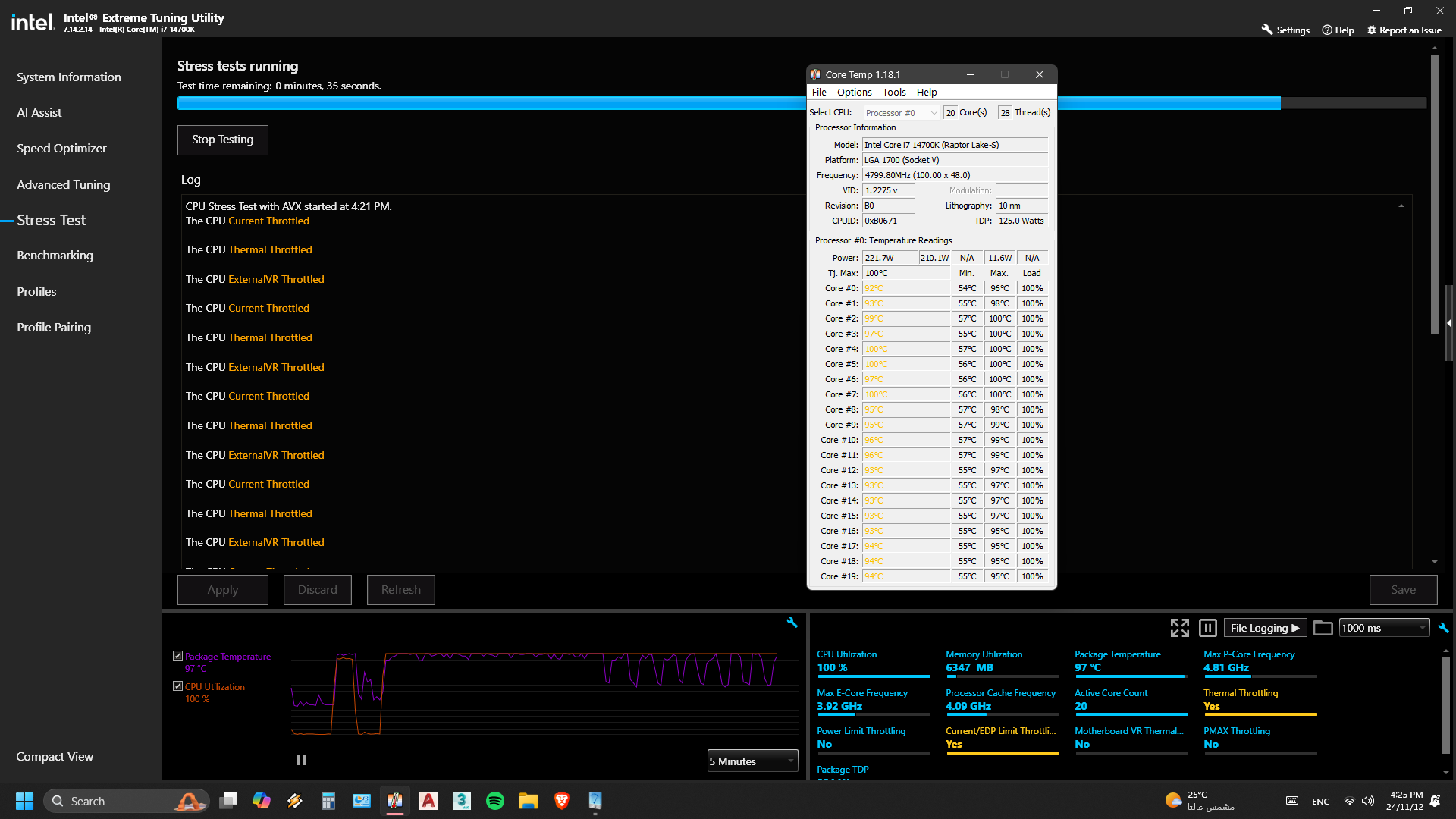Open the Profile Pairing section

point(54,327)
